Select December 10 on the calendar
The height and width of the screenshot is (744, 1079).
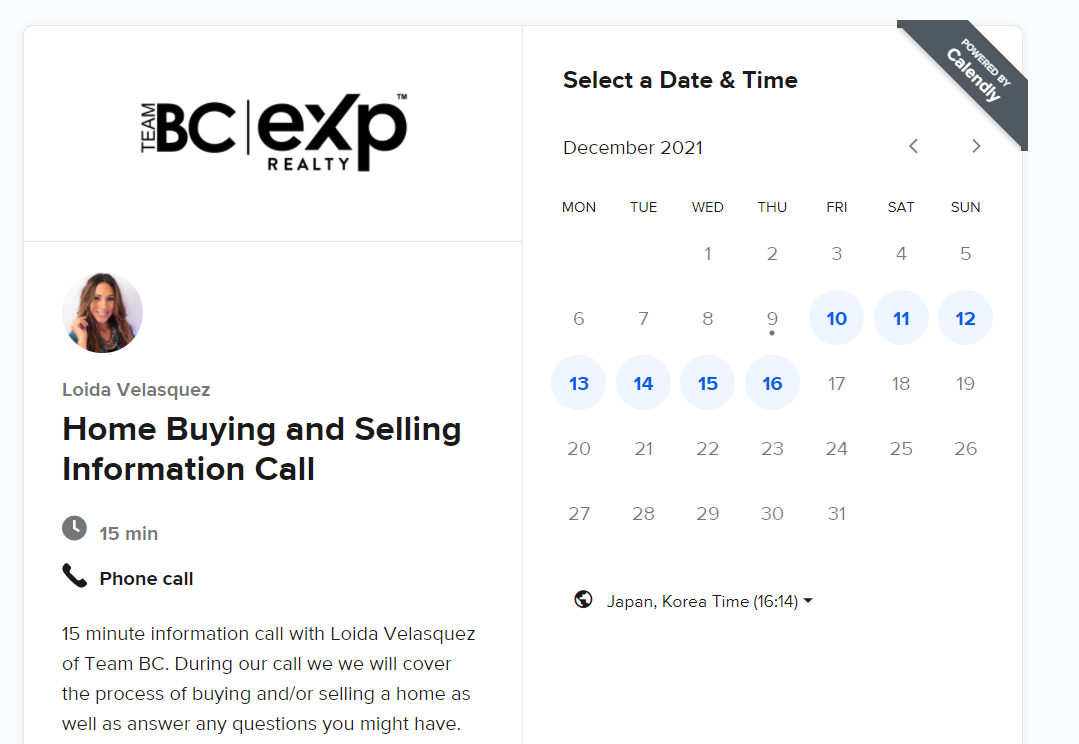tap(836, 319)
